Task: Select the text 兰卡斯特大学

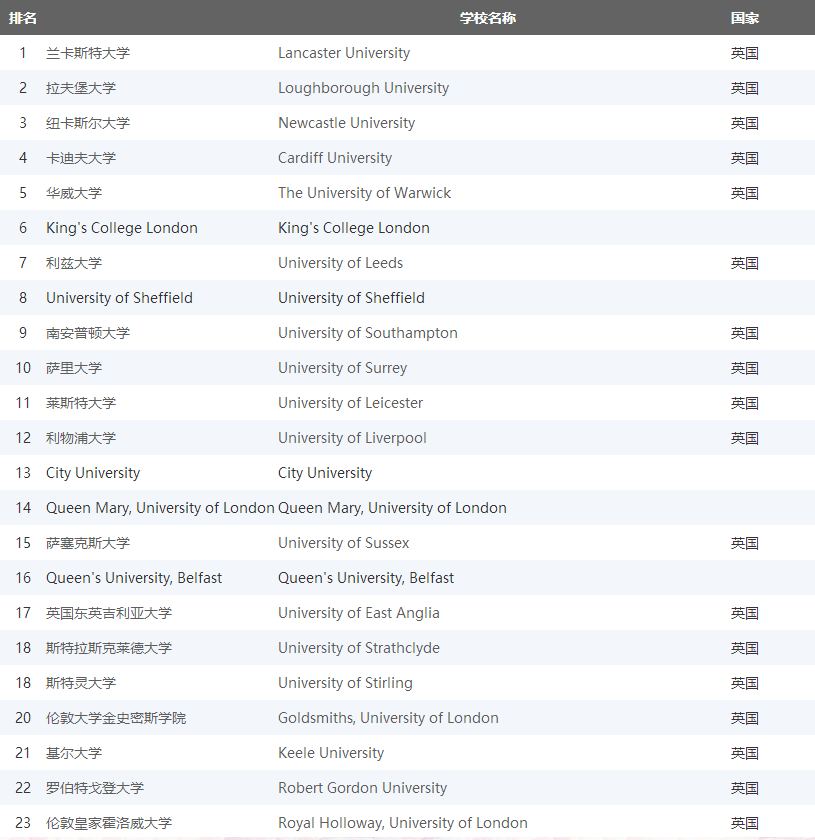Action: click(x=88, y=53)
